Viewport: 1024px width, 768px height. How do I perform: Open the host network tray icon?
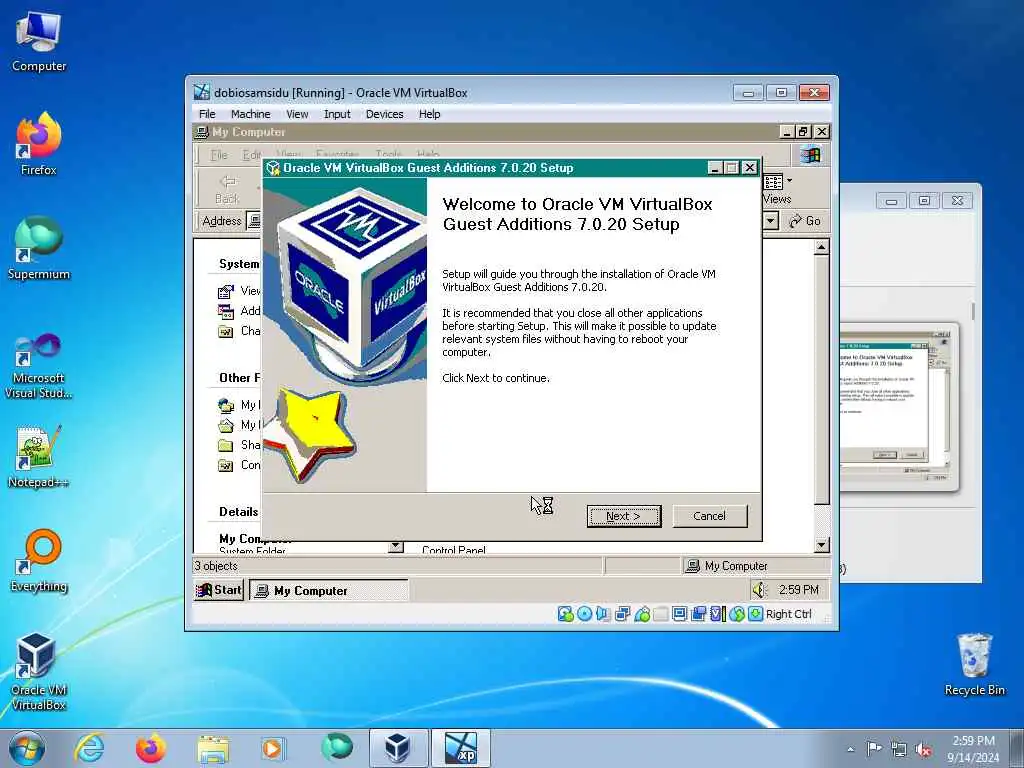[899, 750]
